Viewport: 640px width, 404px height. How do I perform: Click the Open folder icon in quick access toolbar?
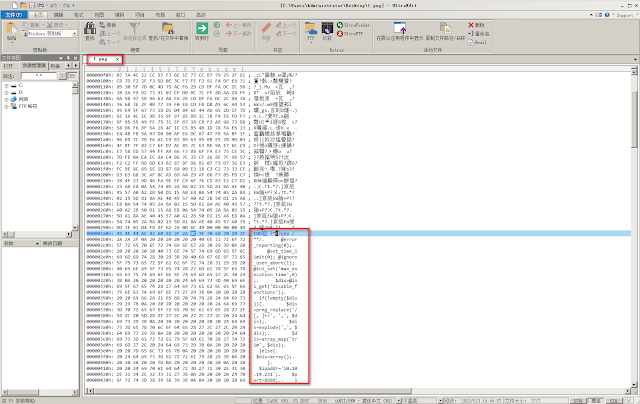pos(23,5)
